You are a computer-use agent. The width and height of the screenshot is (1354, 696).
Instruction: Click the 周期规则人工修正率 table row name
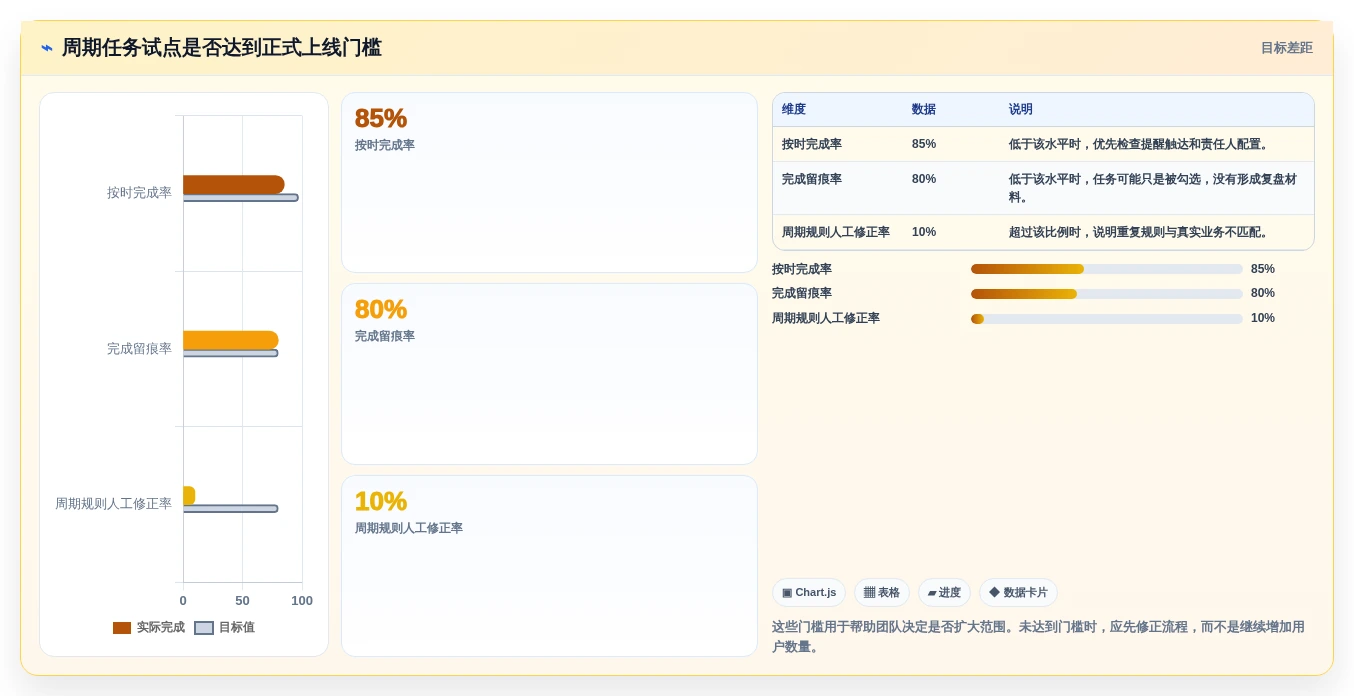click(836, 232)
